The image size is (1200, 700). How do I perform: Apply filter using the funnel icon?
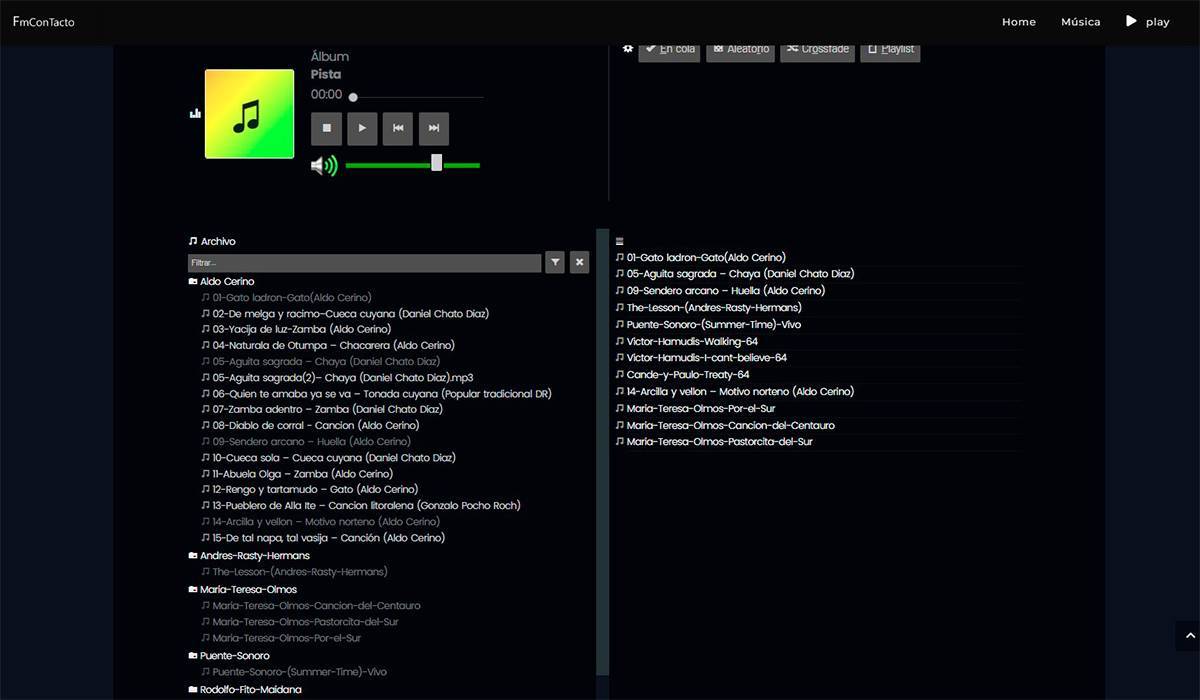tap(555, 263)
